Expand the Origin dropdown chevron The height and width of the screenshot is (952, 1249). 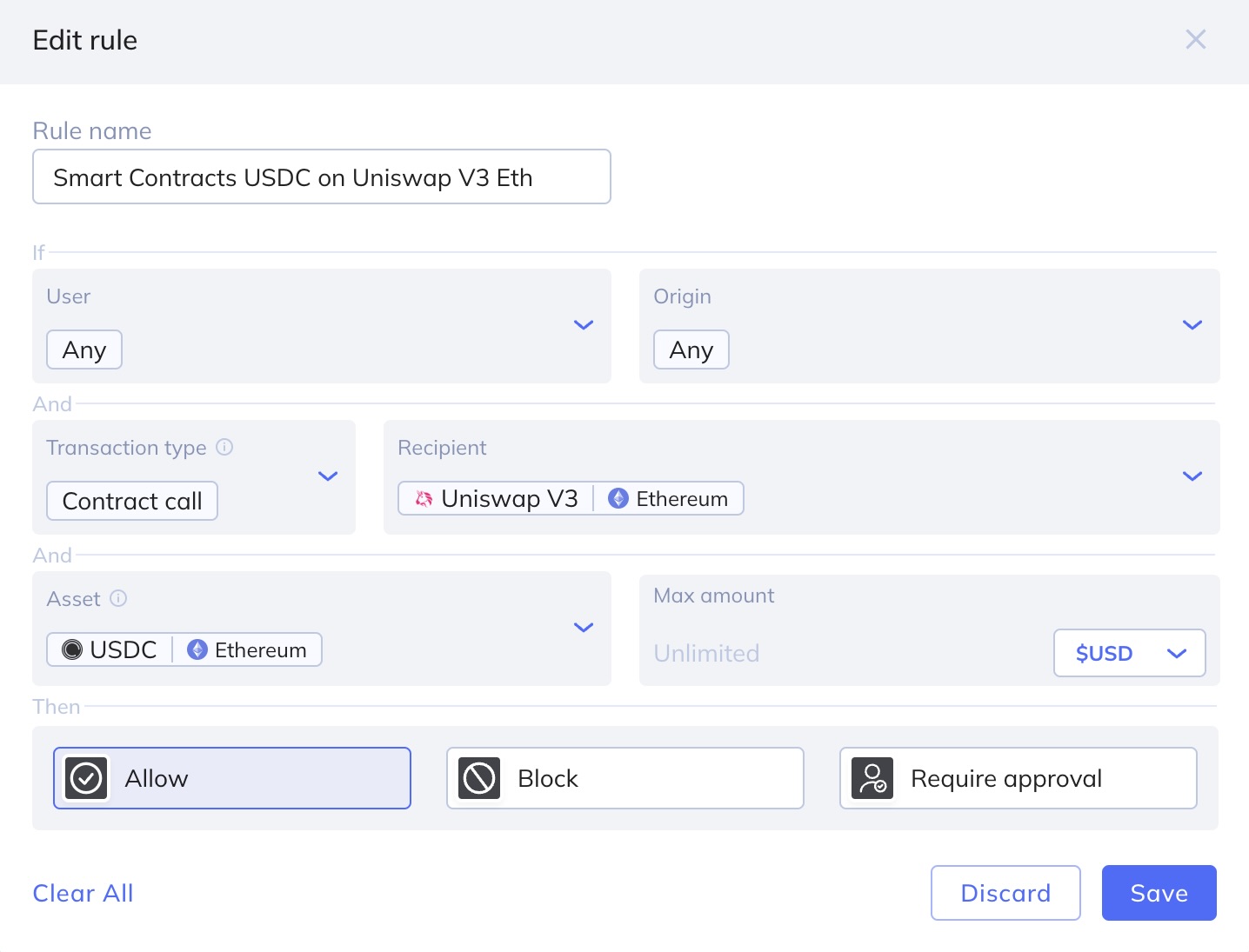[x=1192, y=324]
